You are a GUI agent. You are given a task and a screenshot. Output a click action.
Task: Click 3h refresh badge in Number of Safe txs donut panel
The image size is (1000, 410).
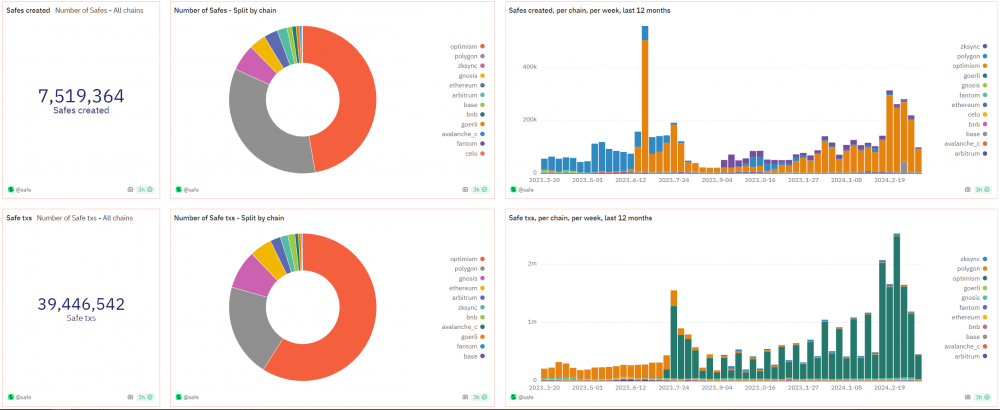[x=480, y=397]
